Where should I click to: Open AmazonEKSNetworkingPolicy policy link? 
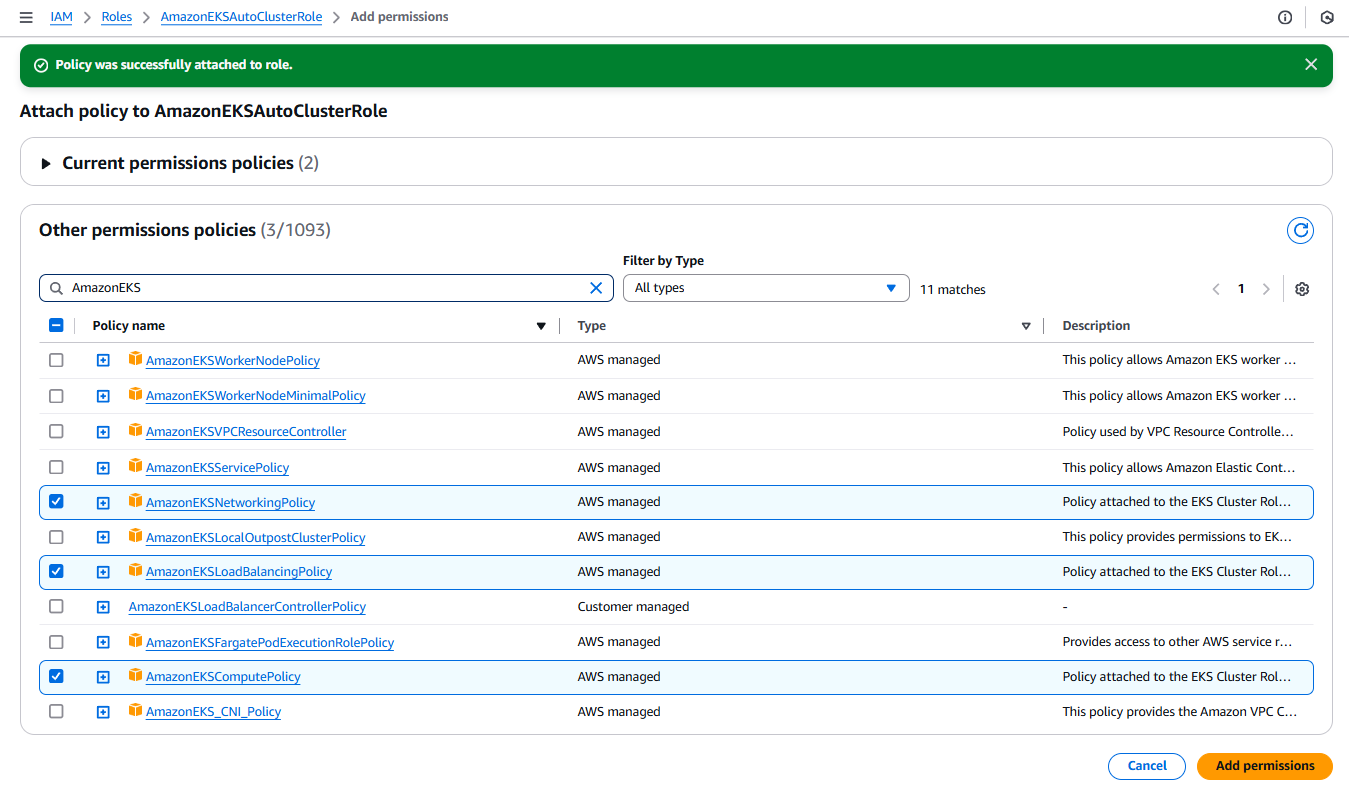click(x=230, y=503)
